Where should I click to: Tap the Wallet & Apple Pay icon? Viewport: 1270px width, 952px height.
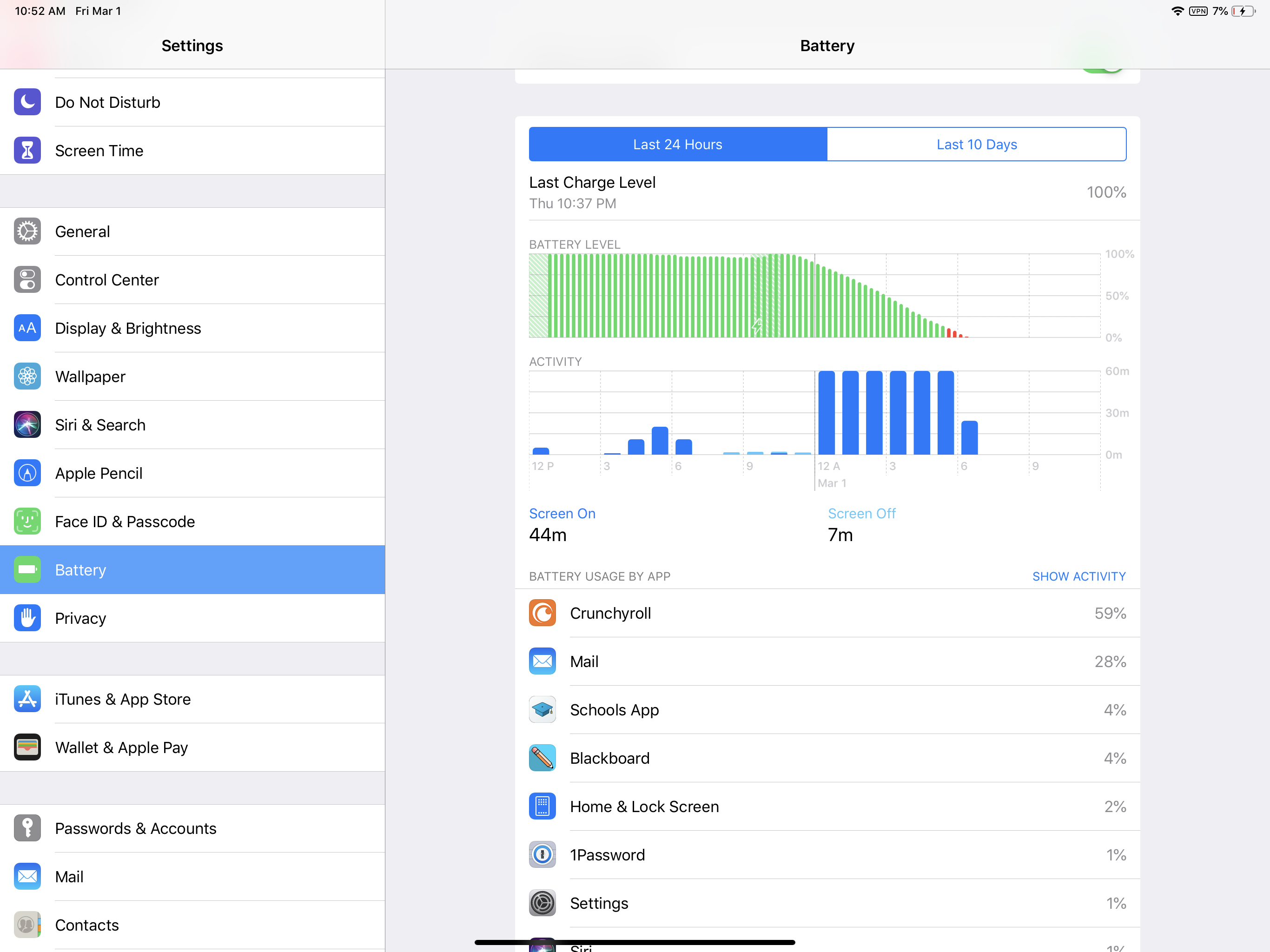pyautogui.click(x=27, y=747)
